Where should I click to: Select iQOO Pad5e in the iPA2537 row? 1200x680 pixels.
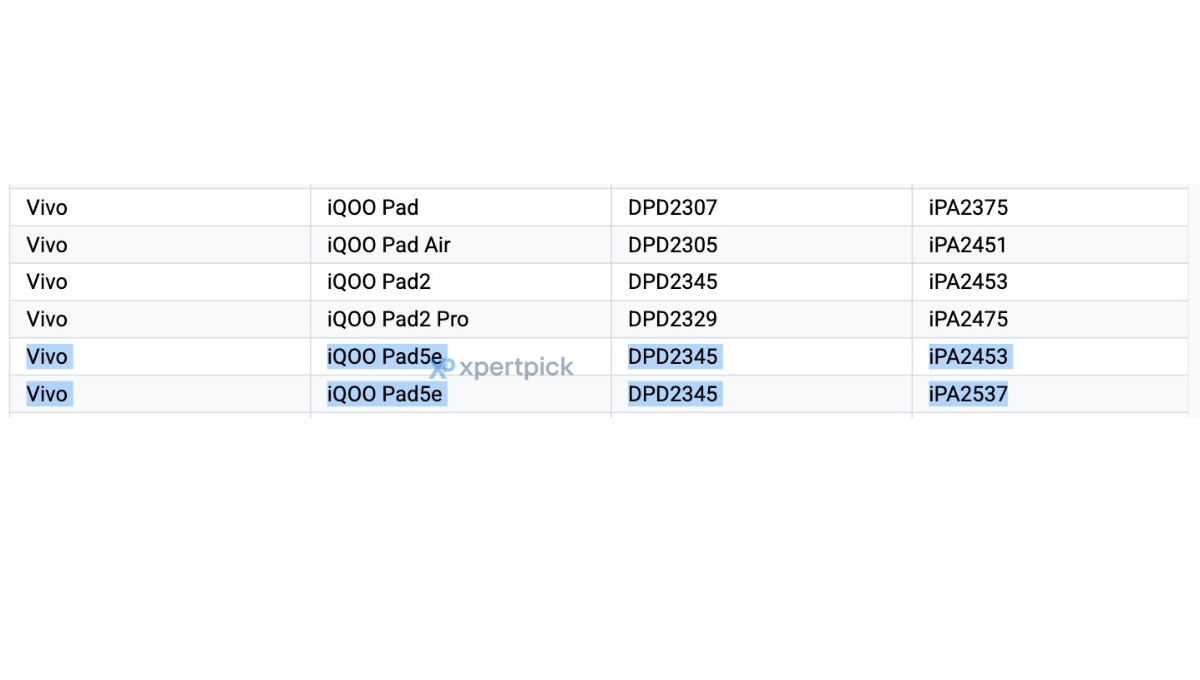pyautogui.click(x=385, y=394)
